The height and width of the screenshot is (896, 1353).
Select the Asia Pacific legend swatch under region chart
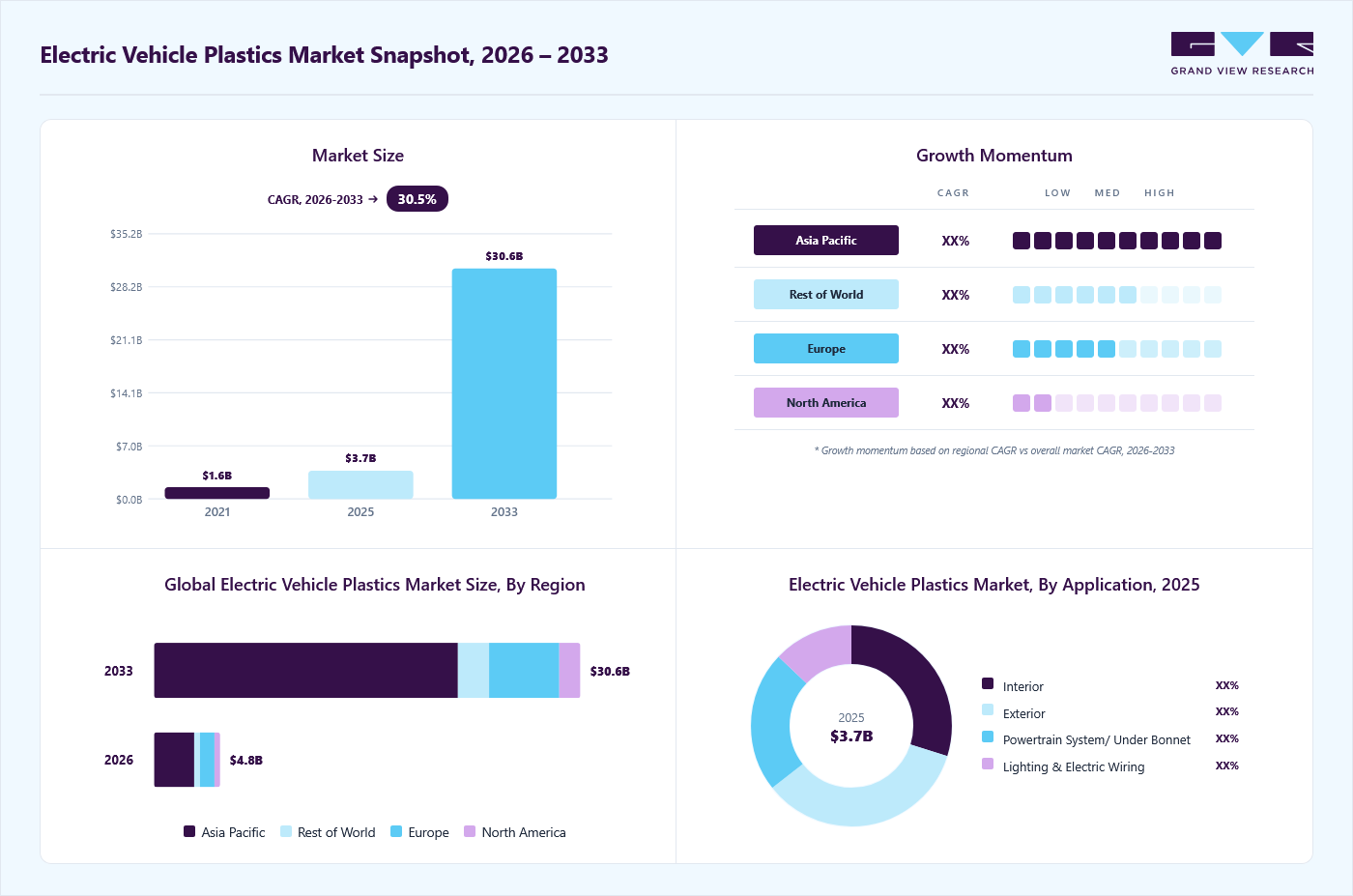[189, 831]
